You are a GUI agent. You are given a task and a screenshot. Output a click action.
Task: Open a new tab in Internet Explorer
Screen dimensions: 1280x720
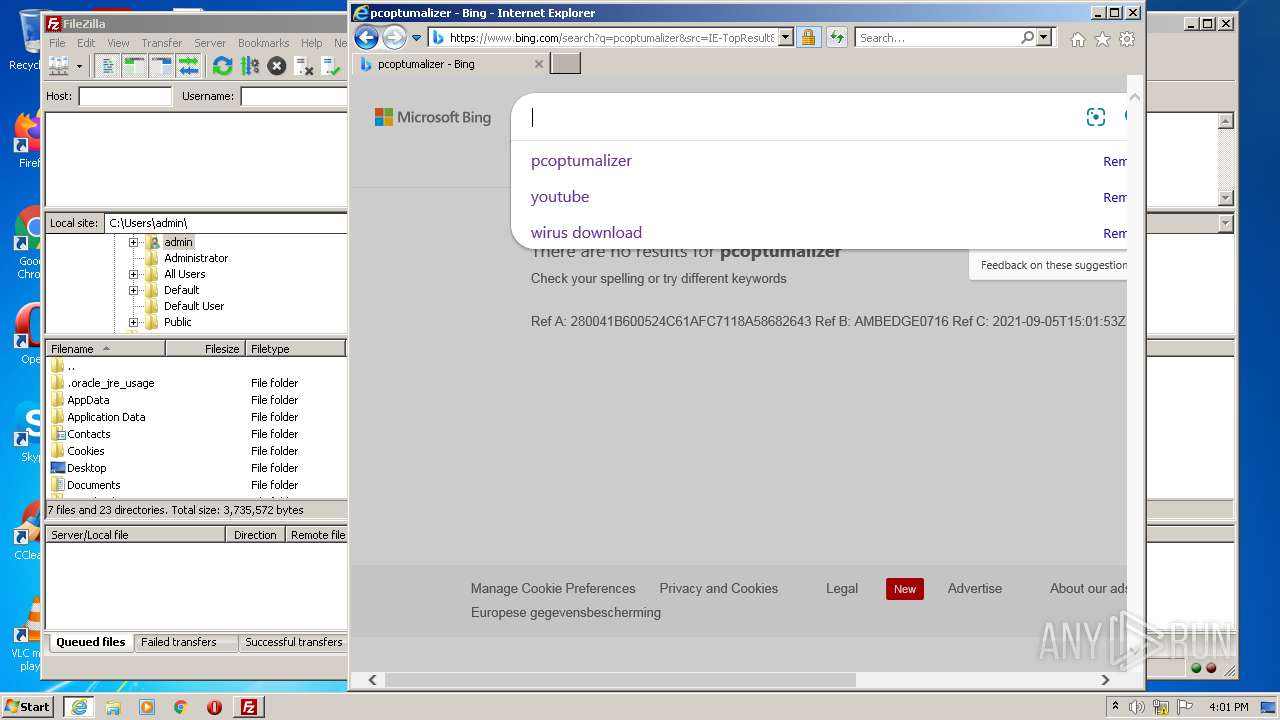click(566, 64)
